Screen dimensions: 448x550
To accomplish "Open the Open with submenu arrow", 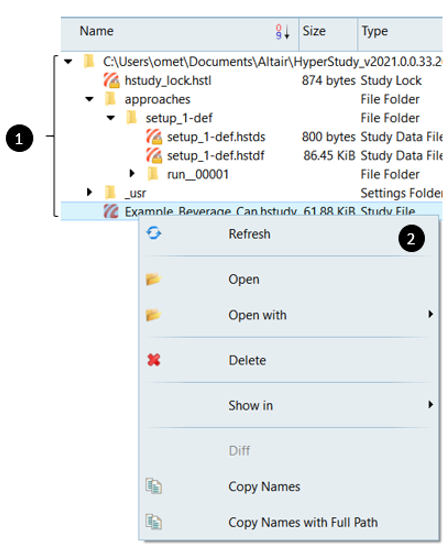I will [430, 314].
